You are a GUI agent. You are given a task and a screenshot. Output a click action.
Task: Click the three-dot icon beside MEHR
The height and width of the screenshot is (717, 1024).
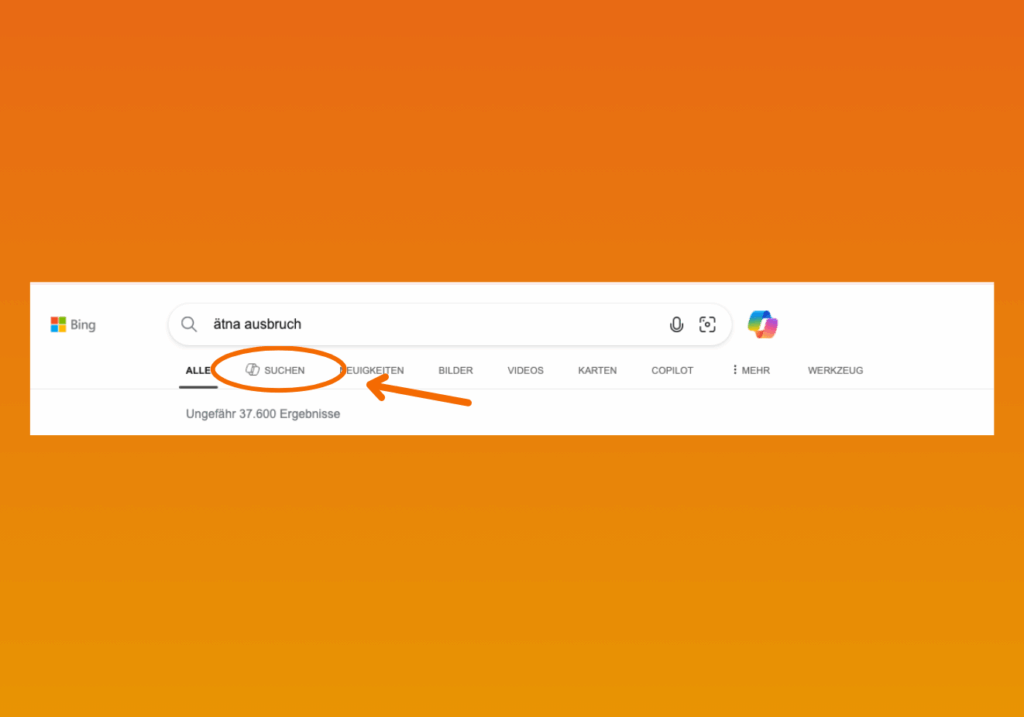(735, 370)
